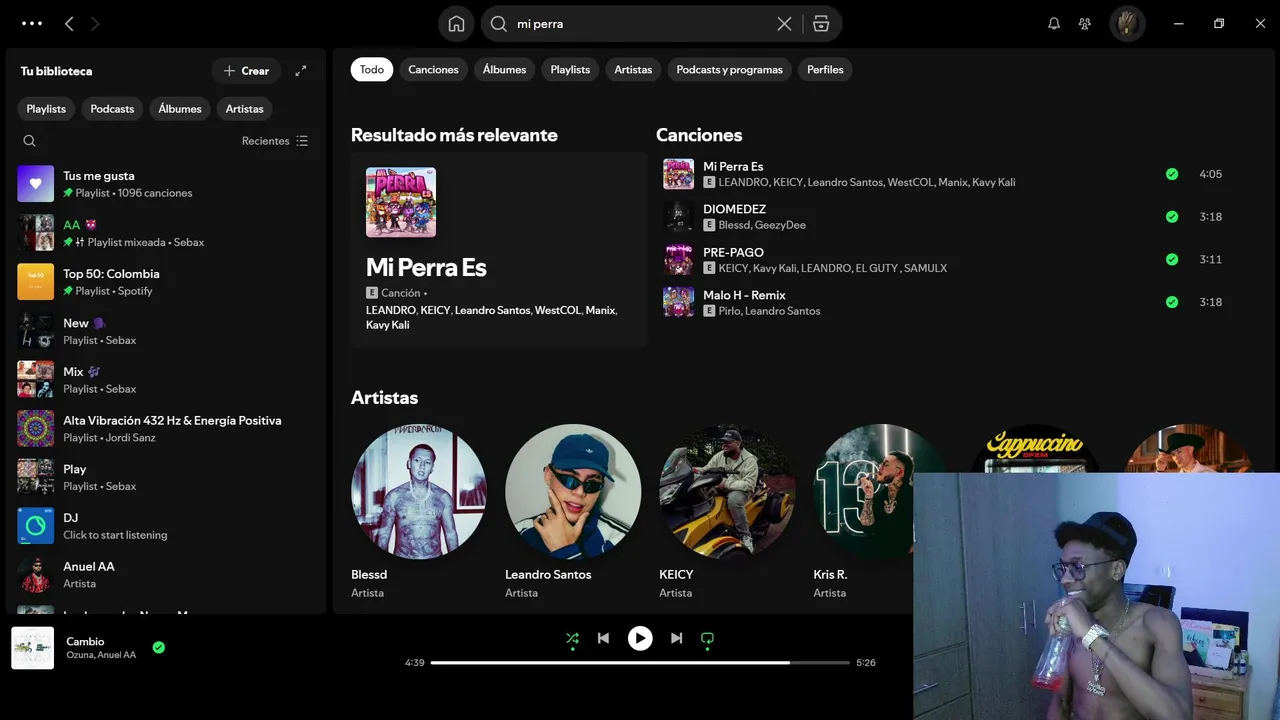The height and width of the screenshot is (720, 1280).
Task: Open Alta Vibración 432 Hz playlist
Action: click(x=166, y=428)
